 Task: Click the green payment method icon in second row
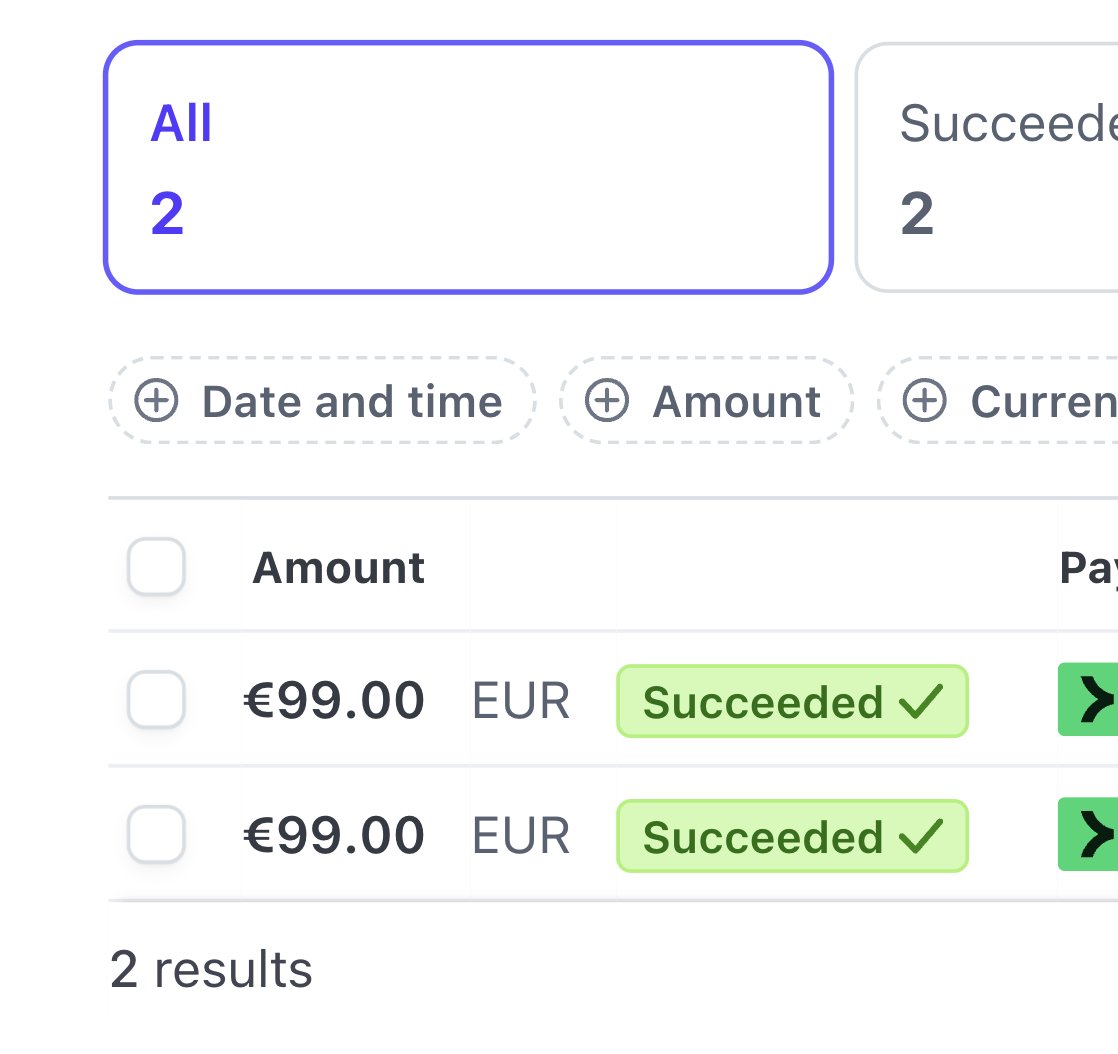(x=1090, y=835)
